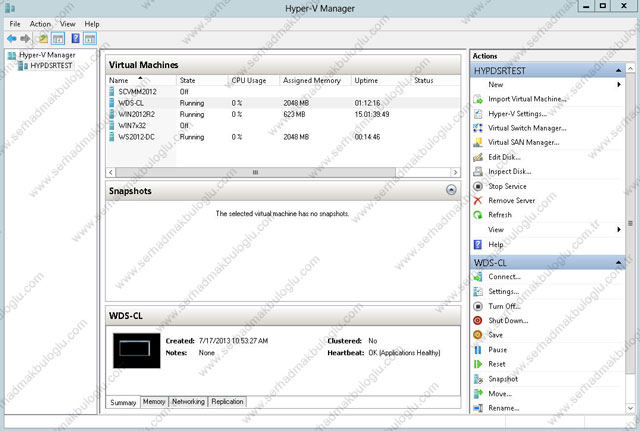
Task: Open the File menu
Action: (x=15, y=24)
